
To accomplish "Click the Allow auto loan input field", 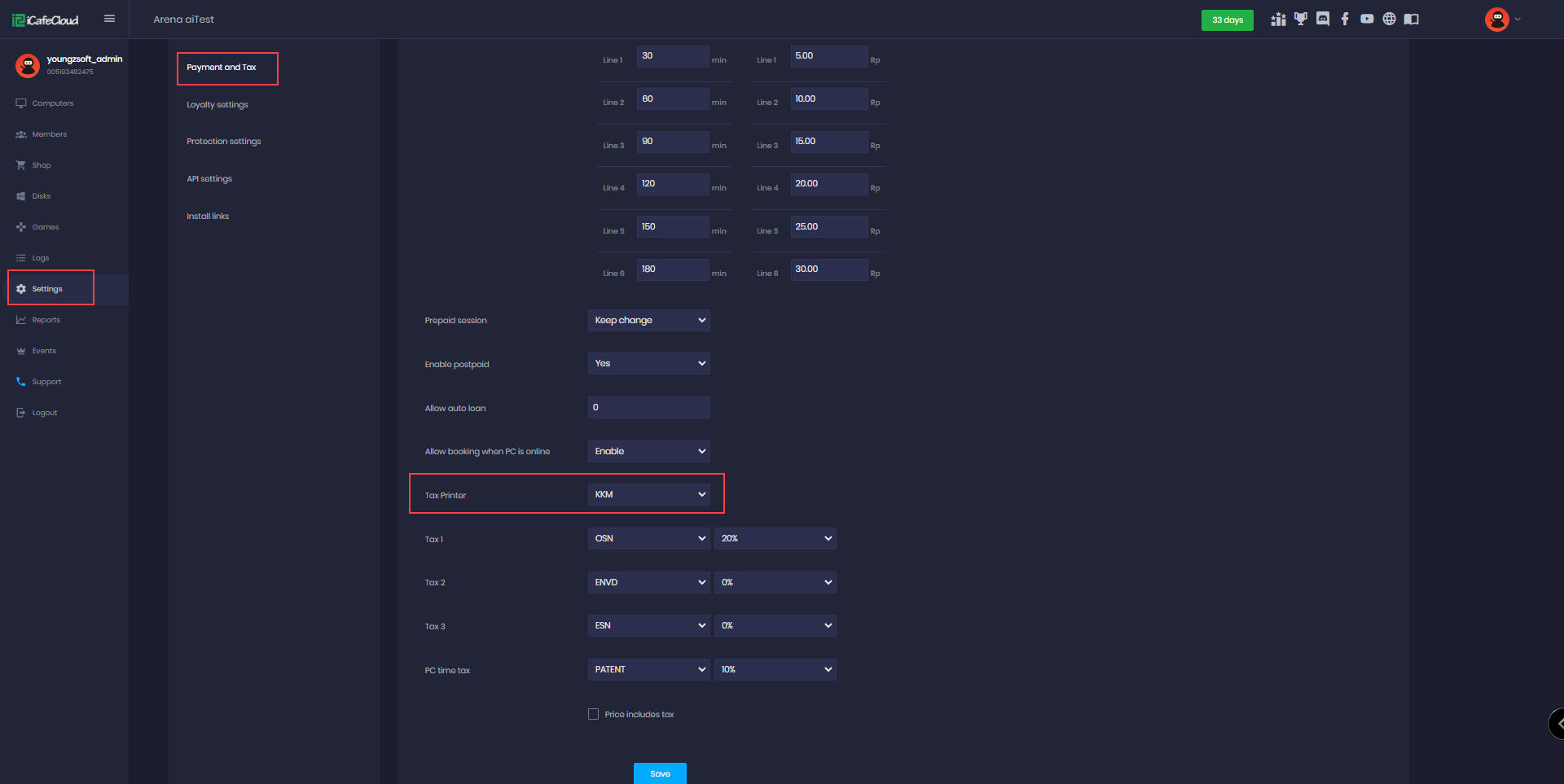I will click(x=648, y=407).
